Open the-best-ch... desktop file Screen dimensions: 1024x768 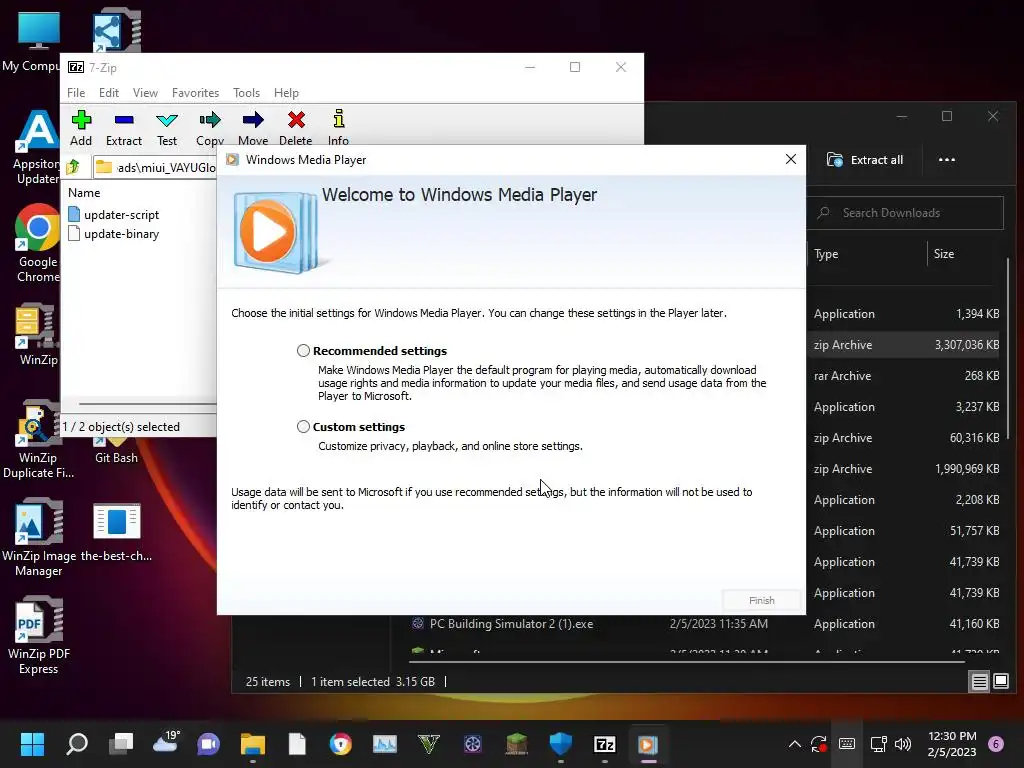(116, 533)
